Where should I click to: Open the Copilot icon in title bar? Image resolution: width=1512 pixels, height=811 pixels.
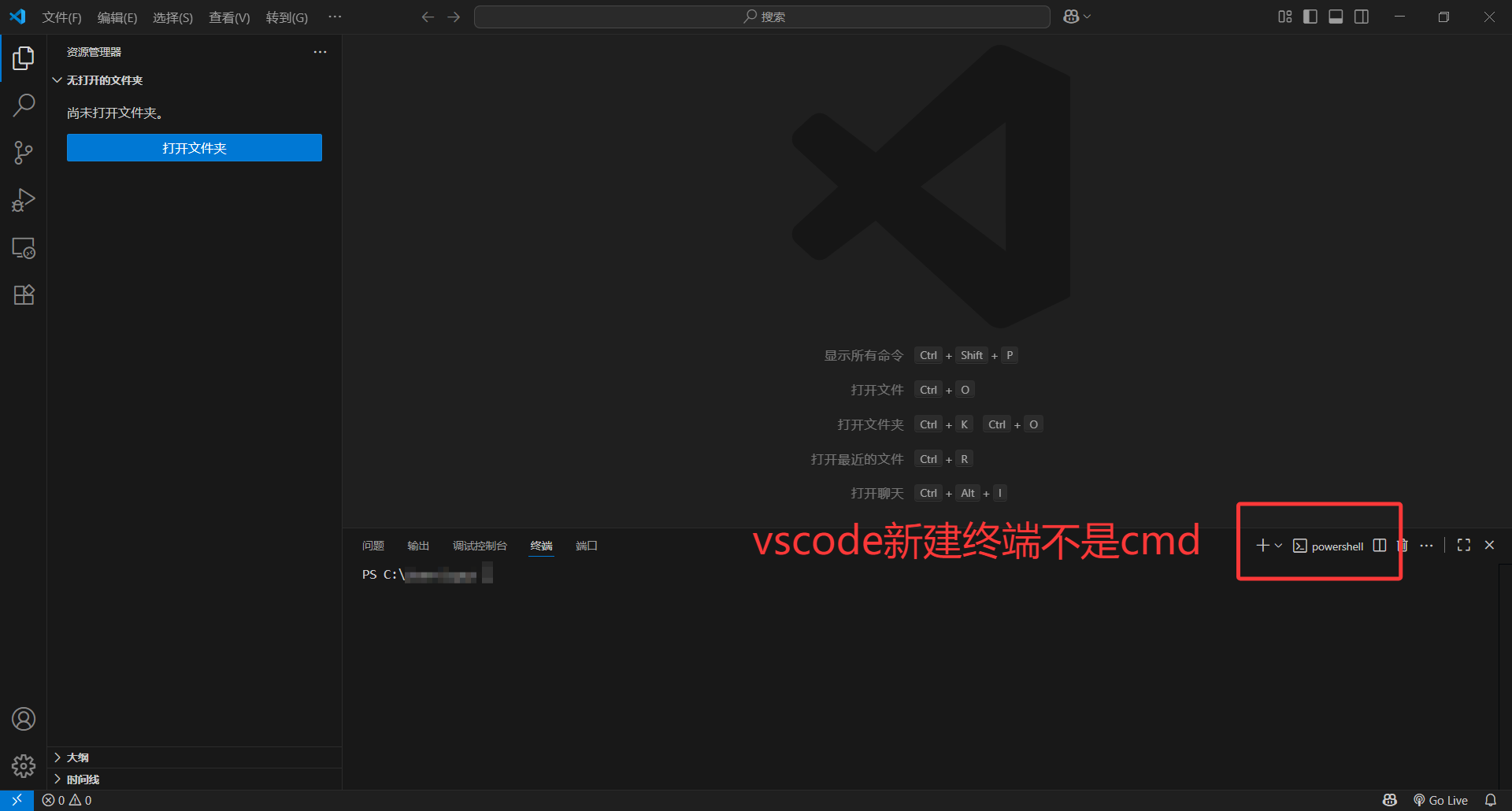1071,17
